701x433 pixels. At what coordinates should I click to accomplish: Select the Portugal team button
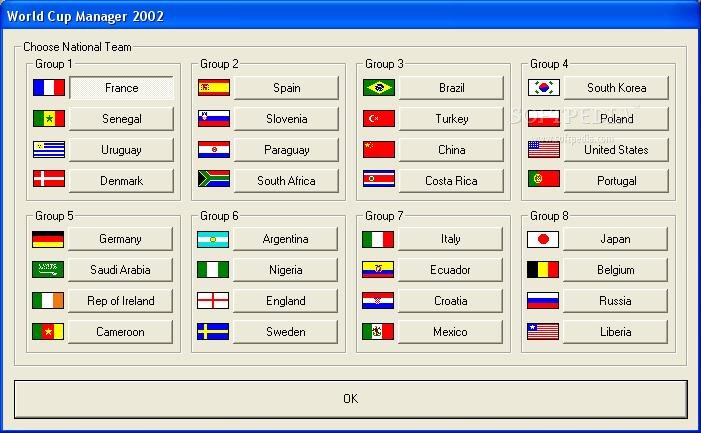click(617, 181)
